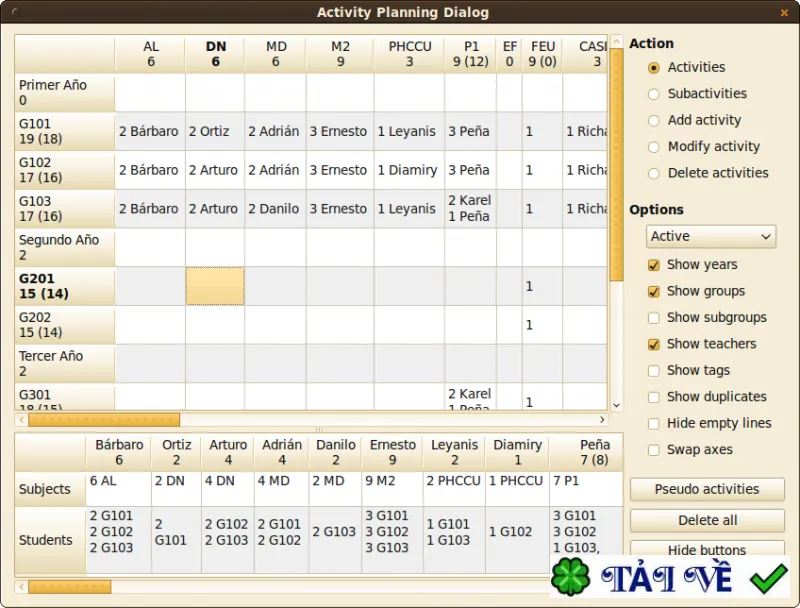Click the green checkmark icon

pos(768,578)
